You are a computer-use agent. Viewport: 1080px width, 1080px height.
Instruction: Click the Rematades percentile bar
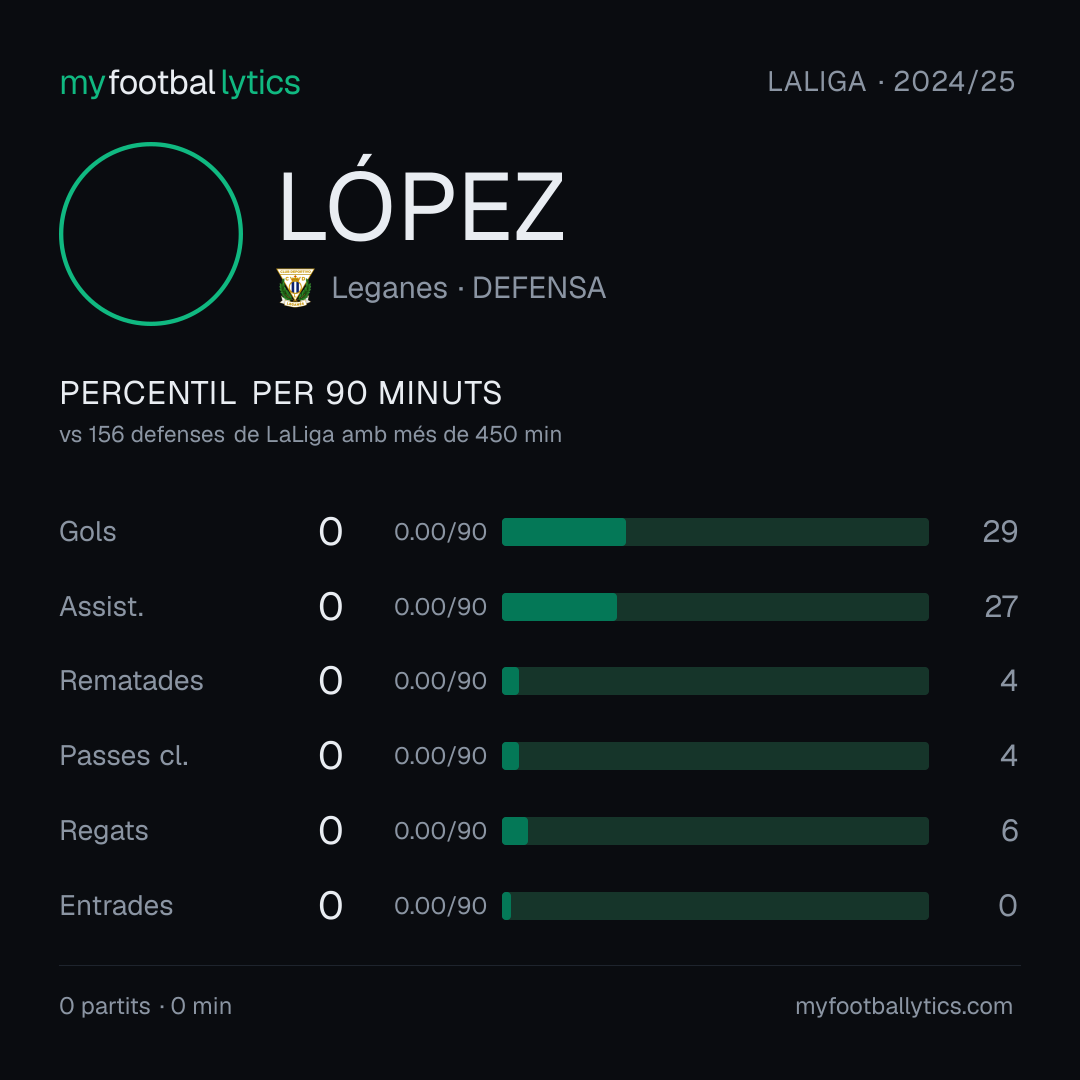coord(715,681)
